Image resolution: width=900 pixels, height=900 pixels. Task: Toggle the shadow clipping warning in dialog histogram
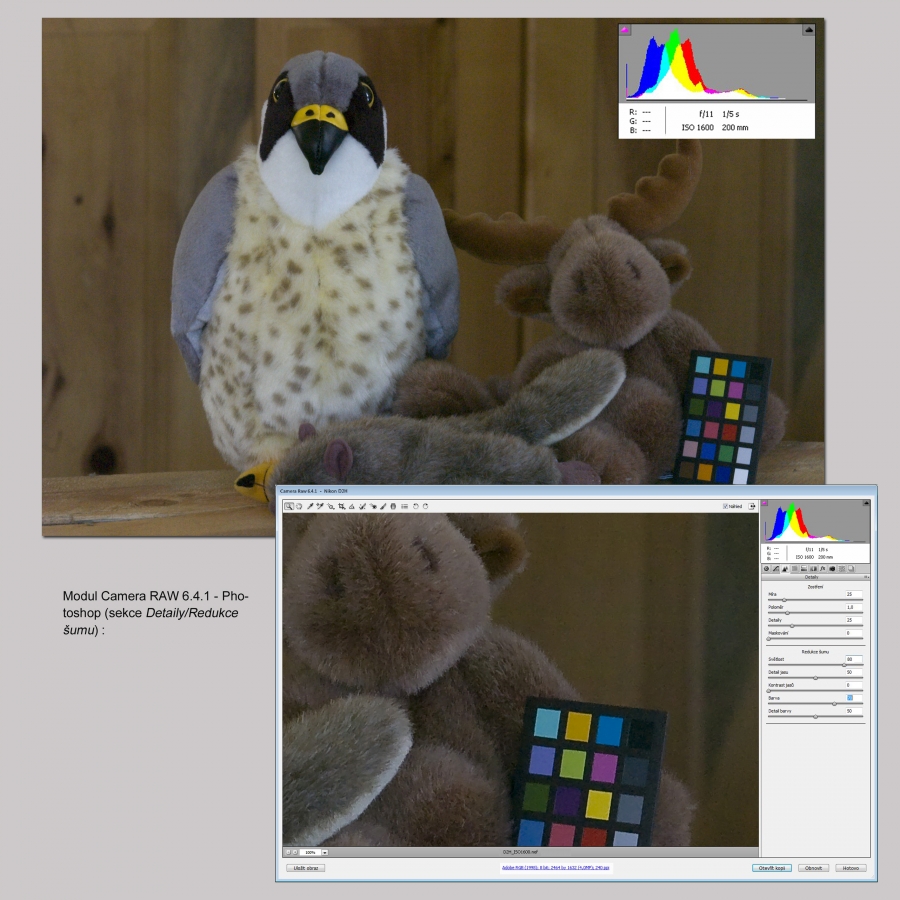(765, 503)
